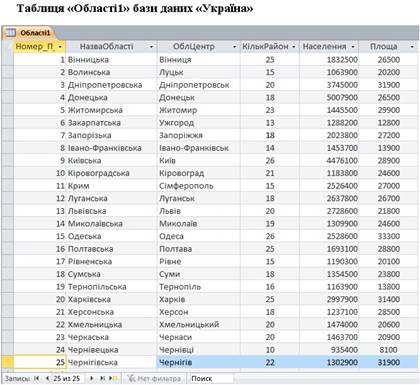This screenshot has width=420, height=385.
Task: Click area value 8100
Action: click(388, 350)
